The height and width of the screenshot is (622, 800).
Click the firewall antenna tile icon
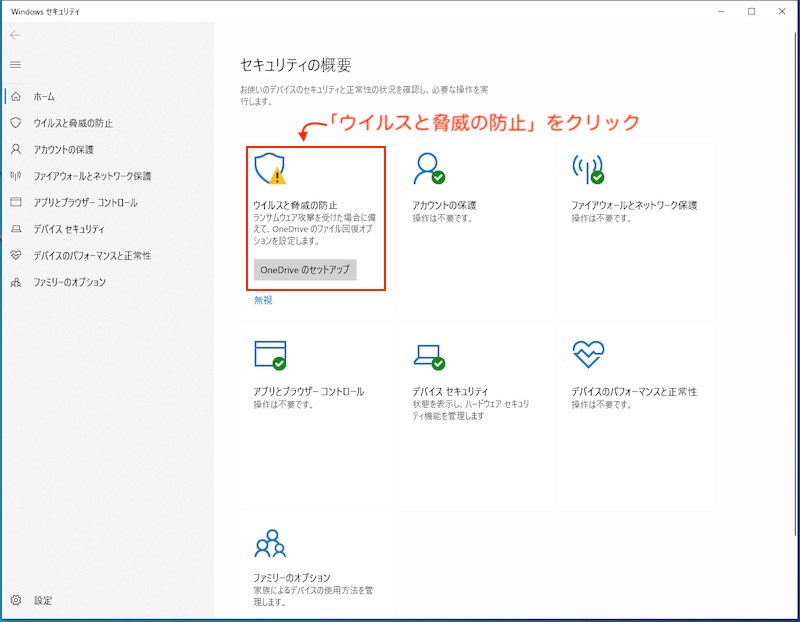click(588, 169)
